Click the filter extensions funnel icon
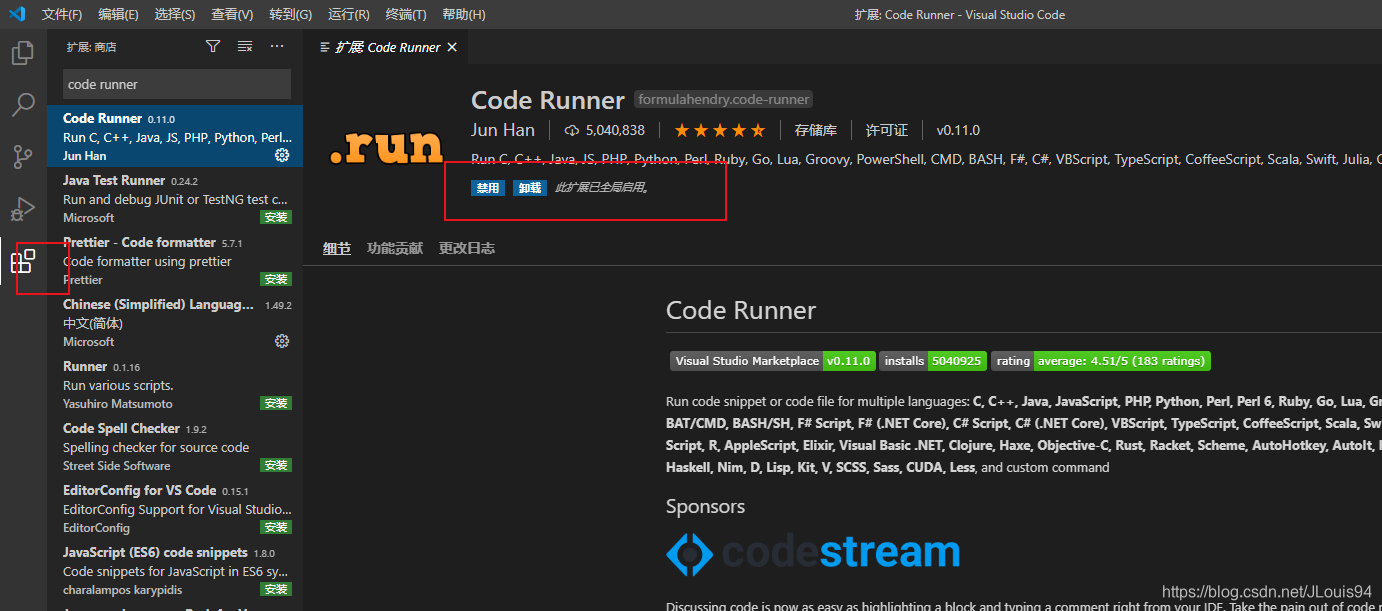1382x611 pixels. click(x=213, y=46)
